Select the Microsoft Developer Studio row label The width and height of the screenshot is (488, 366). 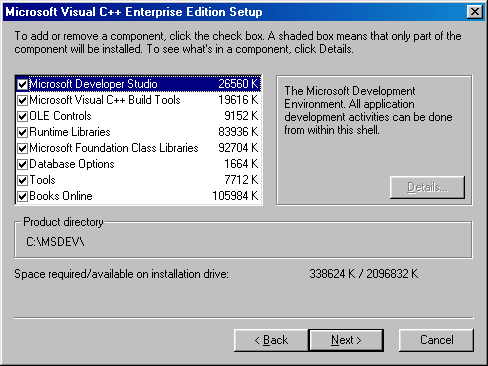point(93,84)
